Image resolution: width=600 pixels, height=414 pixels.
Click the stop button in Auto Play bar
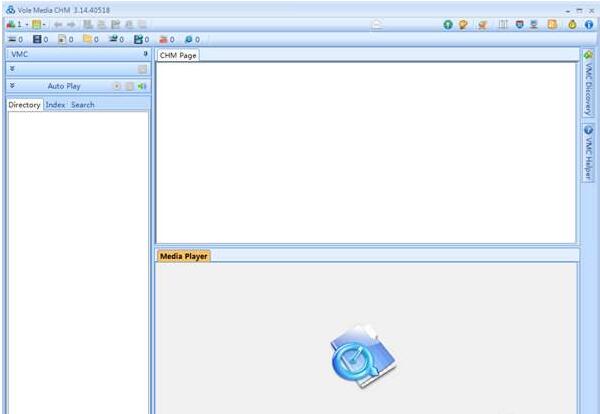coord(129,86)
